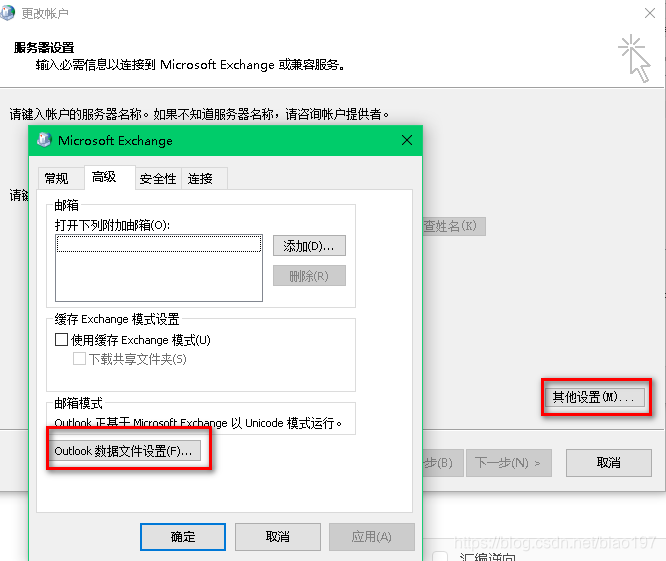This screenshot has width=666, height=561.
Task: Click the 上一步(B) button in 更改帐户 window
Action: 443,462
